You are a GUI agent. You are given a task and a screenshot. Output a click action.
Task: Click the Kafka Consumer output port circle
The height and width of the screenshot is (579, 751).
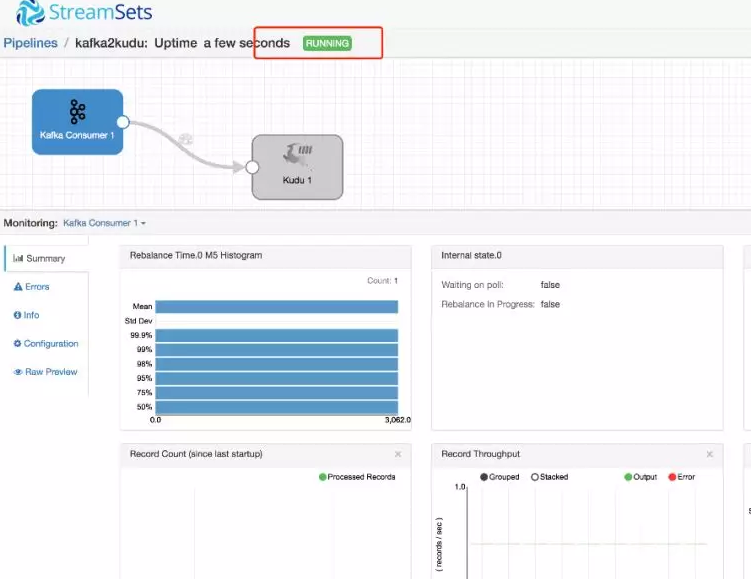click(x=123, y=122)
